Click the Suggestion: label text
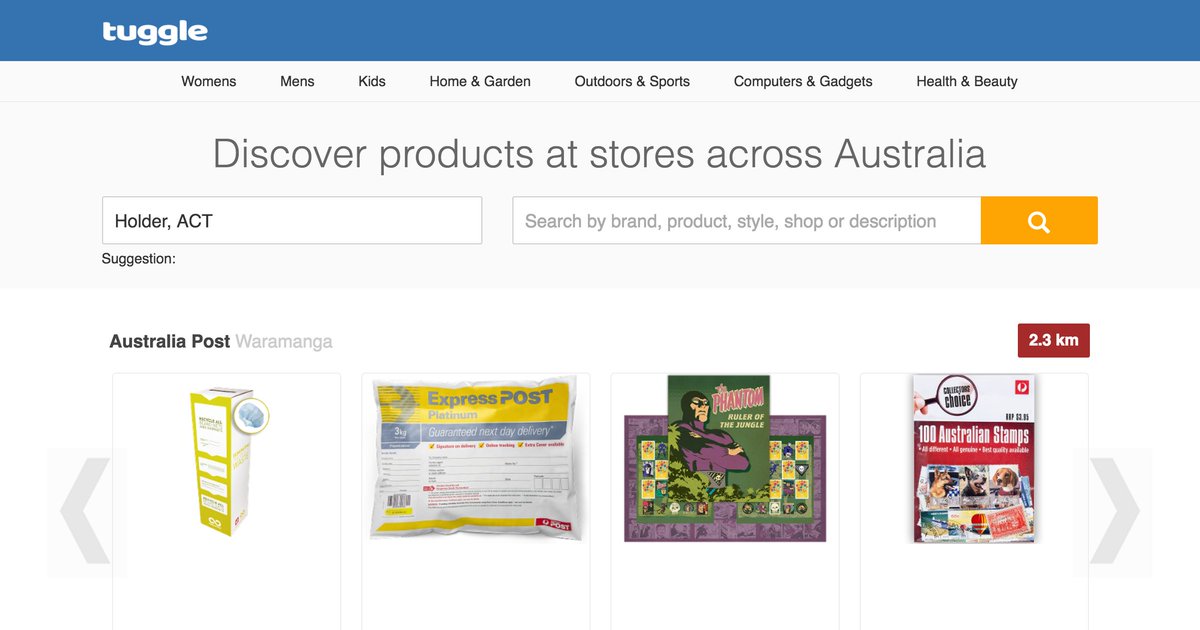Viewport: 1200px width, 630px height. click(x=139, y=259)
